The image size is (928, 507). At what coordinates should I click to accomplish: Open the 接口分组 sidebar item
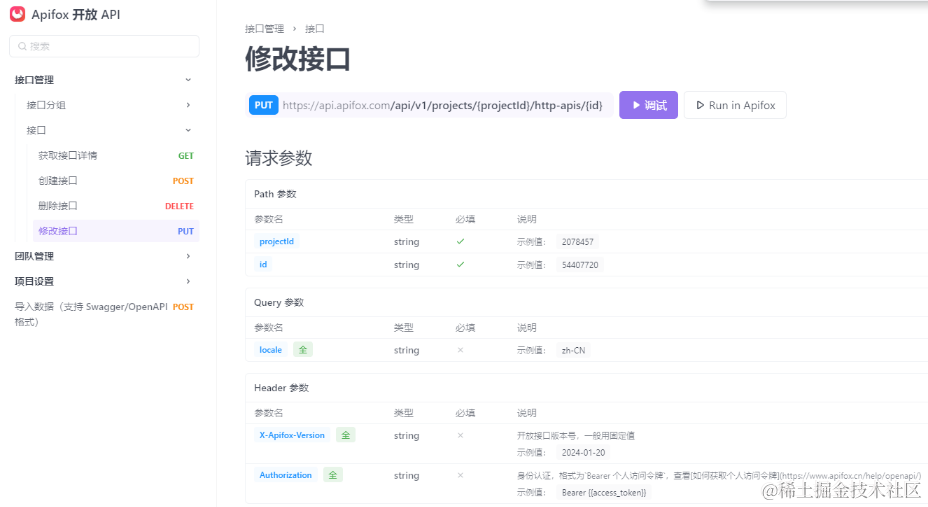coord(46,105)
